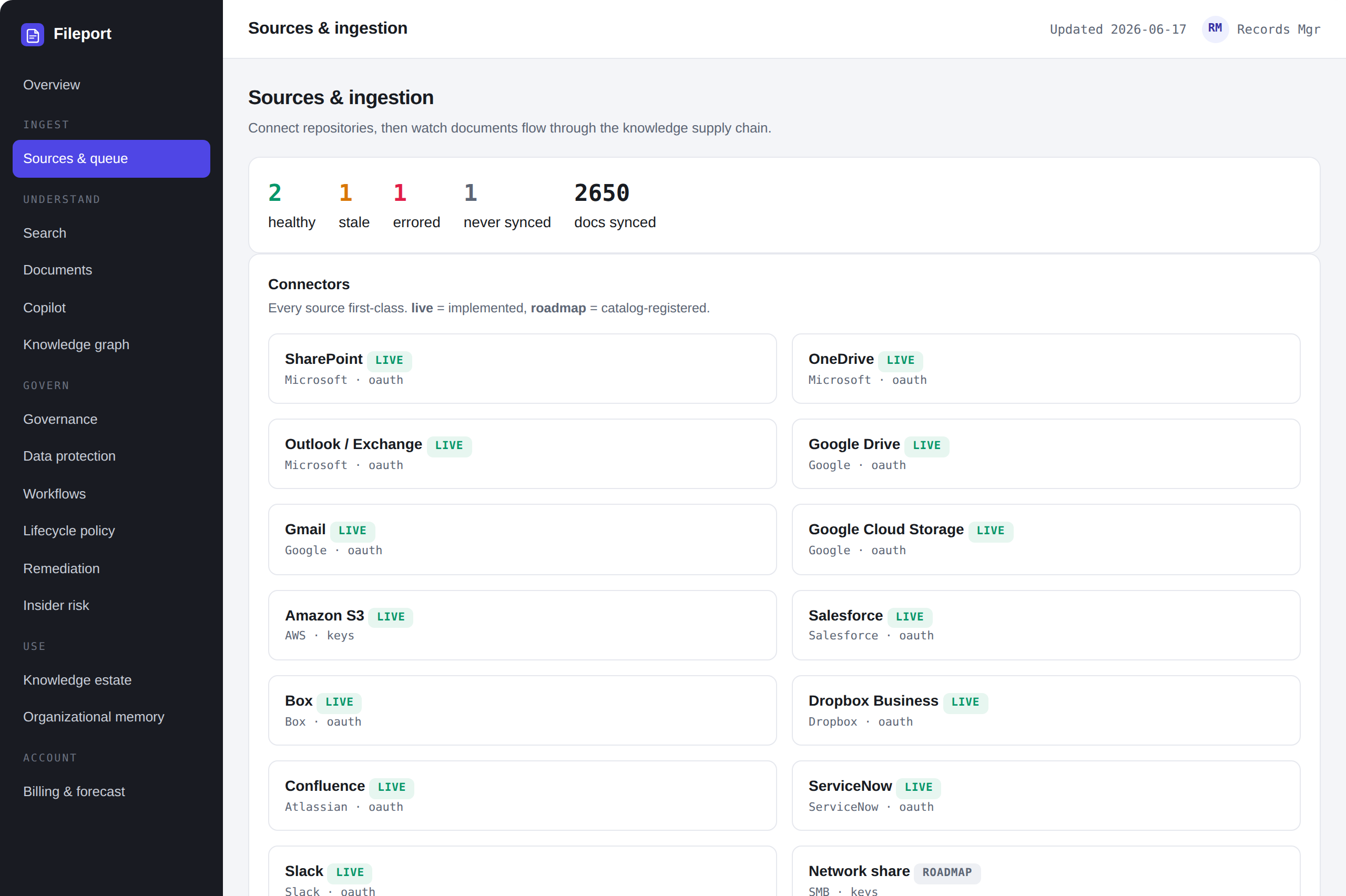This screenshot has width=1346, height=896.
Task: Click 'AWS · keys' under Amazon S3
Action: 319,635
